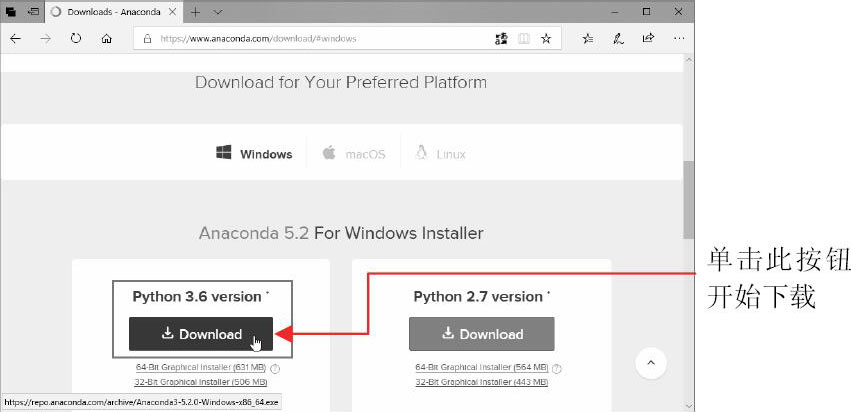Select the Linux platform tab
Image resolution: width=851 pixels, height=412 pixels.
[440, 154]
